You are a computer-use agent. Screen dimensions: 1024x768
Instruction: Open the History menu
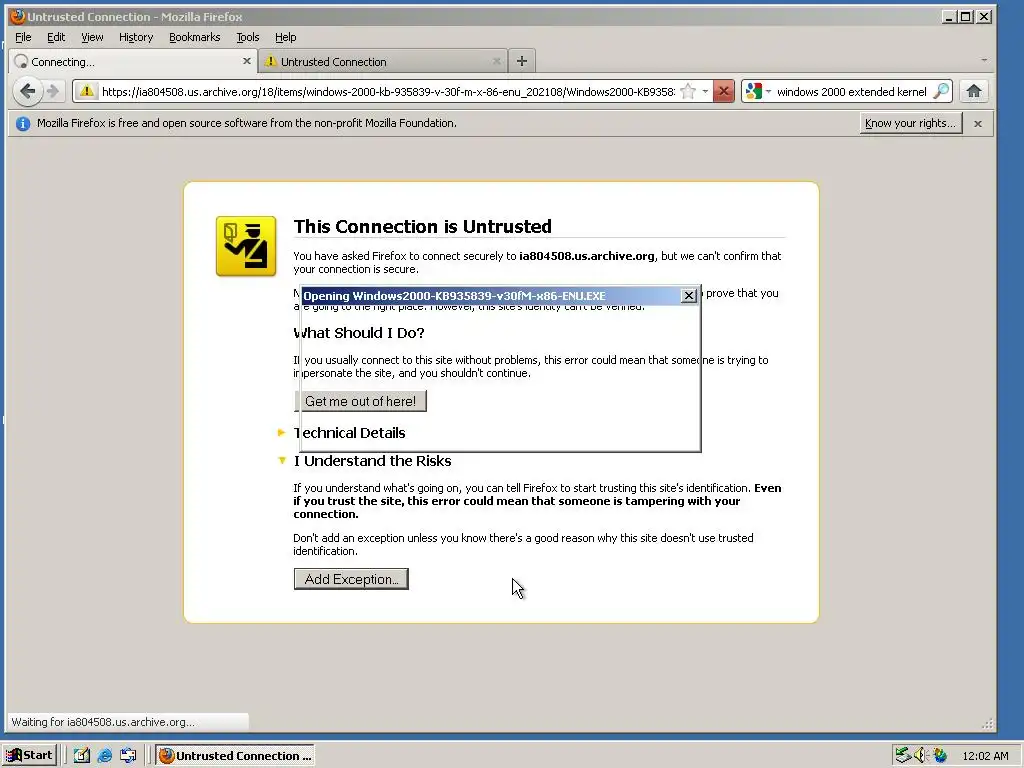tap(136, 37)
